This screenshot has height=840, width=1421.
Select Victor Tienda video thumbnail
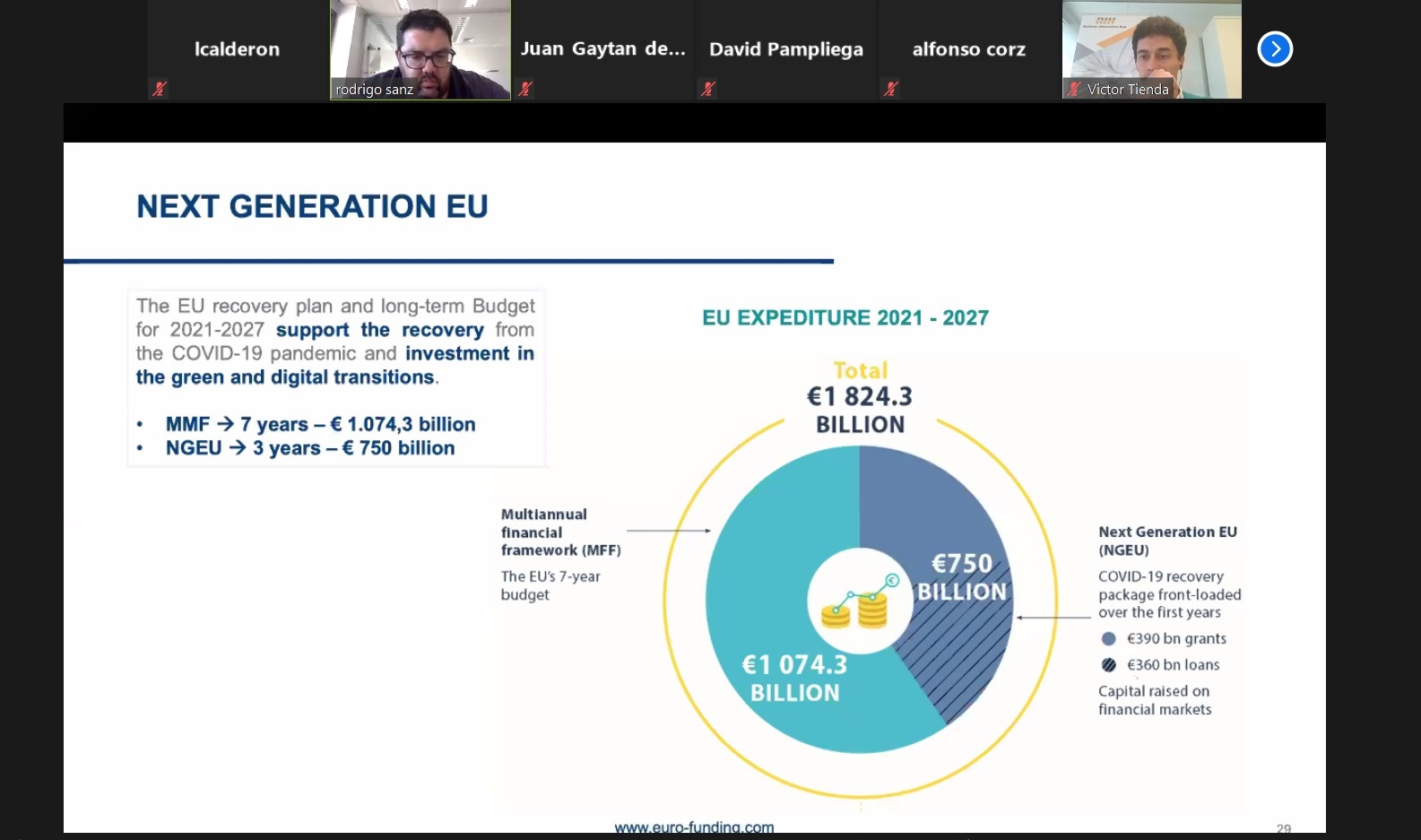(x=1152, y=49)
